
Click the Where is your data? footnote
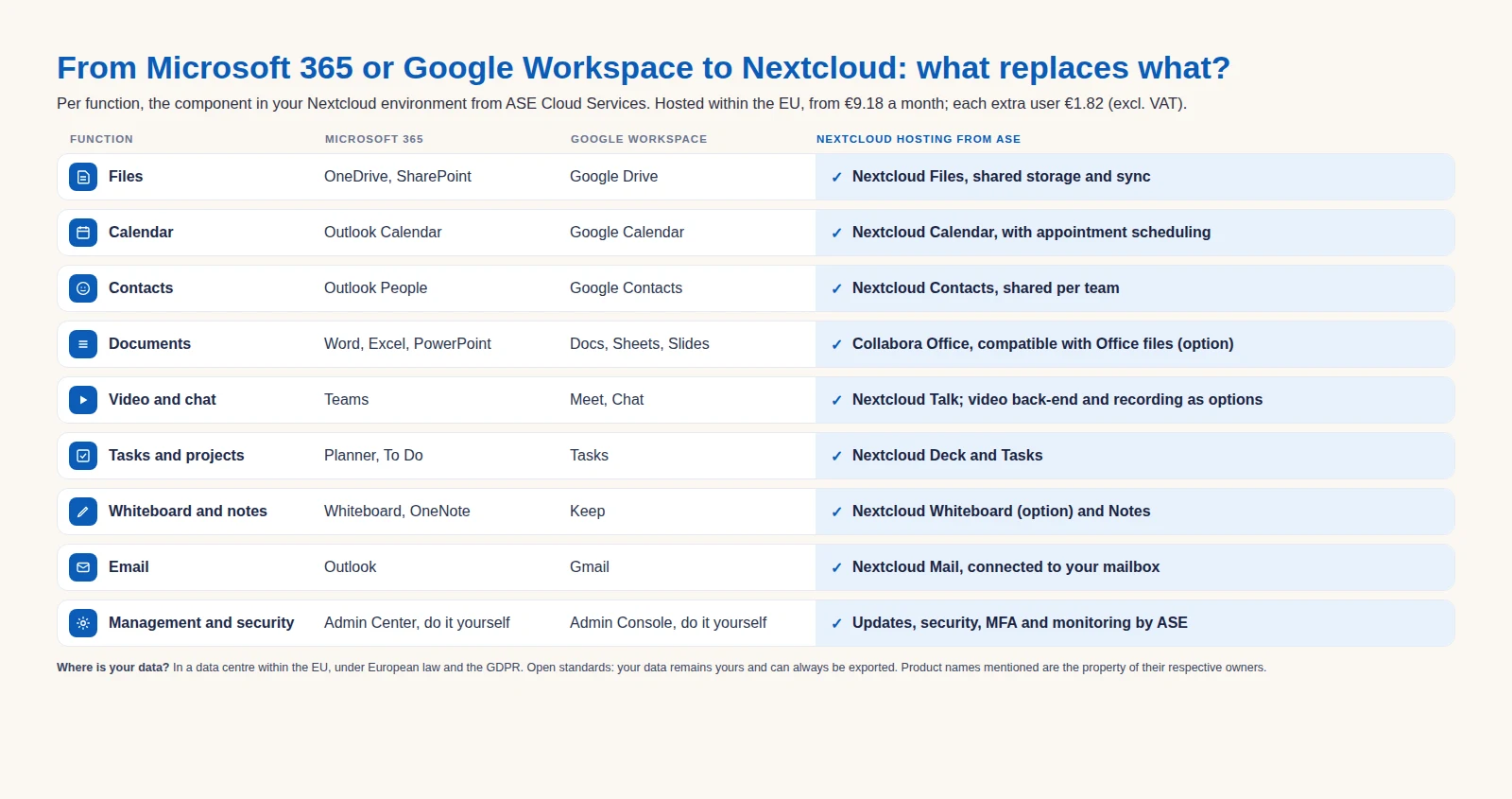[x=661, y=668]
